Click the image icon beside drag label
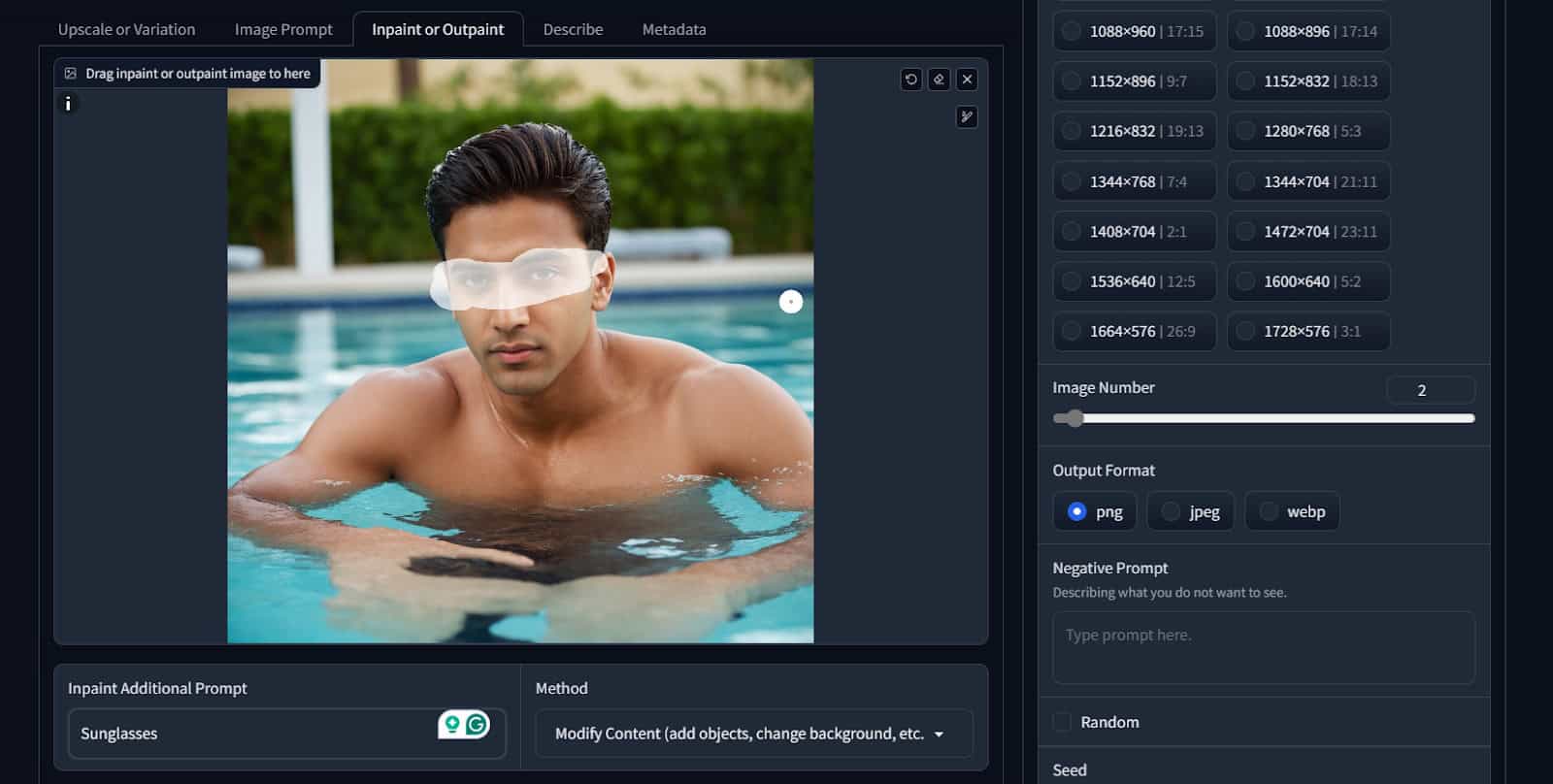 click(x=71, y=74)
